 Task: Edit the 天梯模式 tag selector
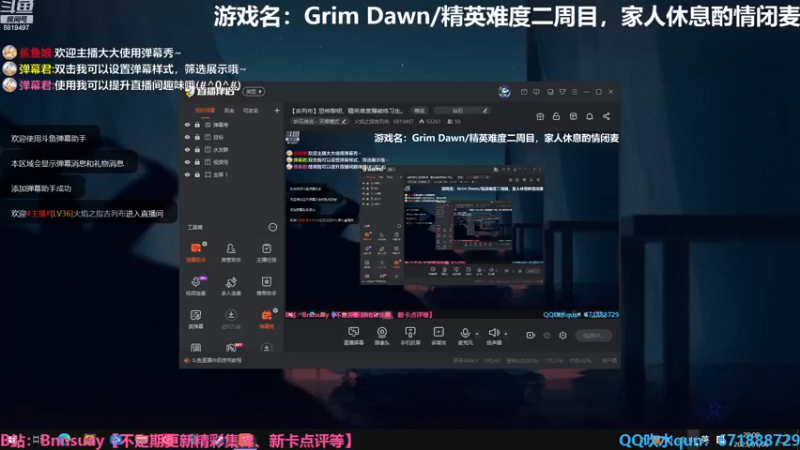[320, 121]
